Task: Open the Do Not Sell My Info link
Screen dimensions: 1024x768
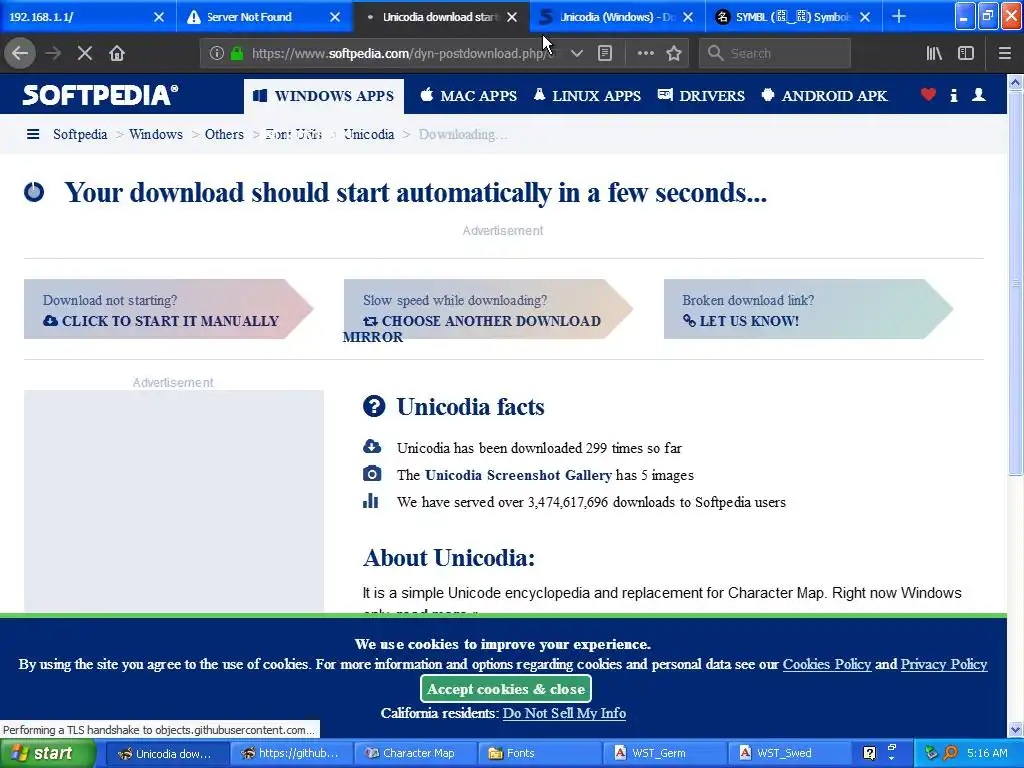Action: tap(564, 712)
